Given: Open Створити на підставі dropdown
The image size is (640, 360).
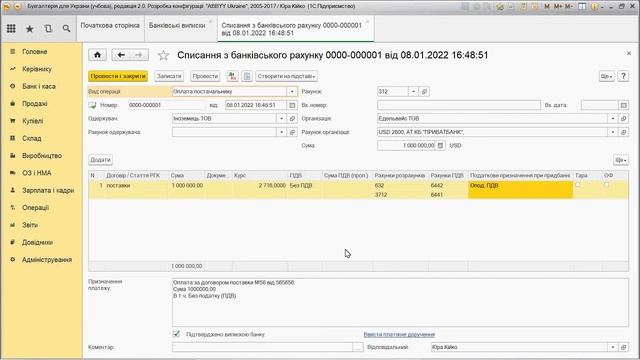Looking at the screenshot, I should tap(286, 76).
